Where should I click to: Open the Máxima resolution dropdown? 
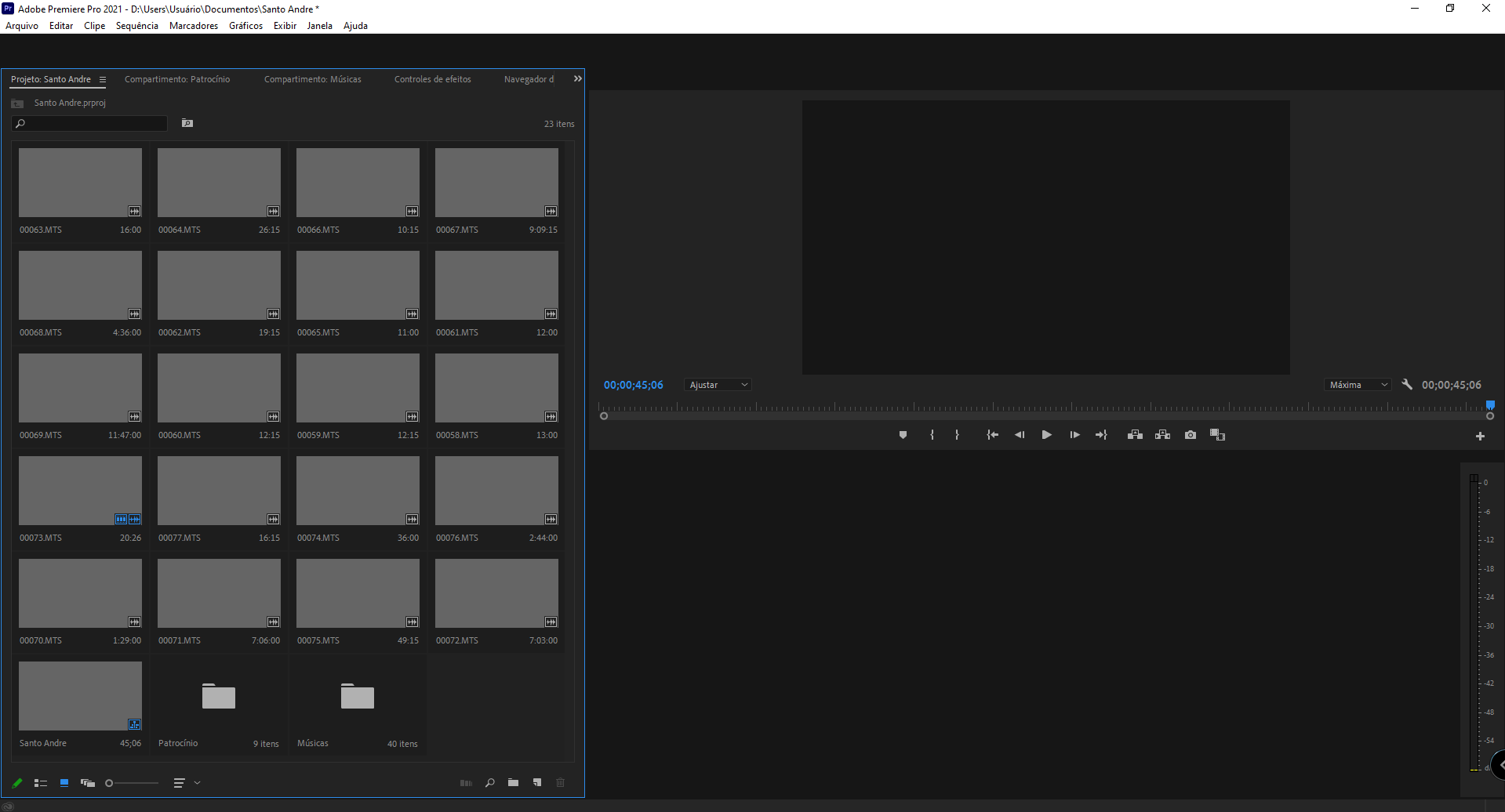point(1357,384)
